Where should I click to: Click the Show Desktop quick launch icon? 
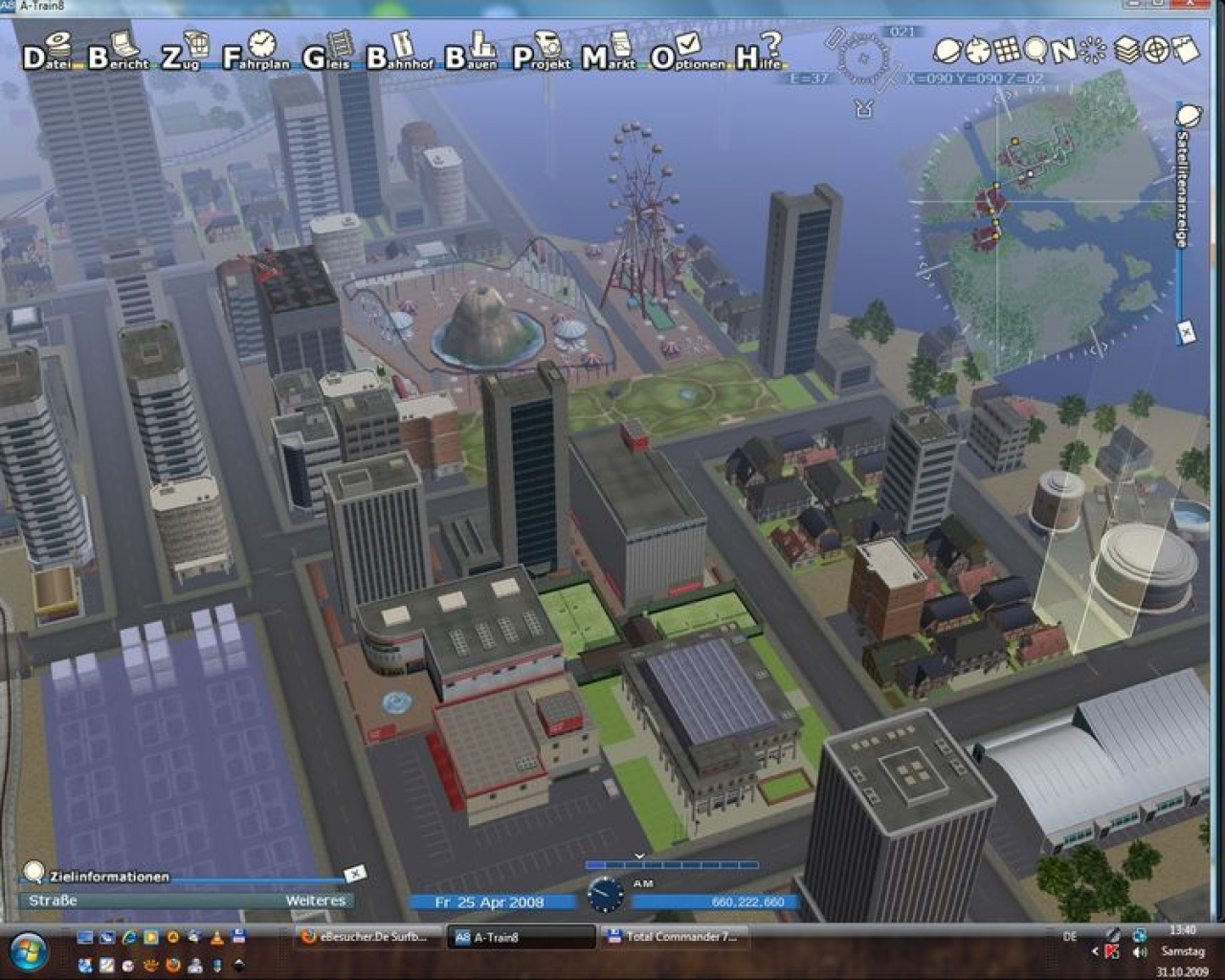tap(85, 937)
